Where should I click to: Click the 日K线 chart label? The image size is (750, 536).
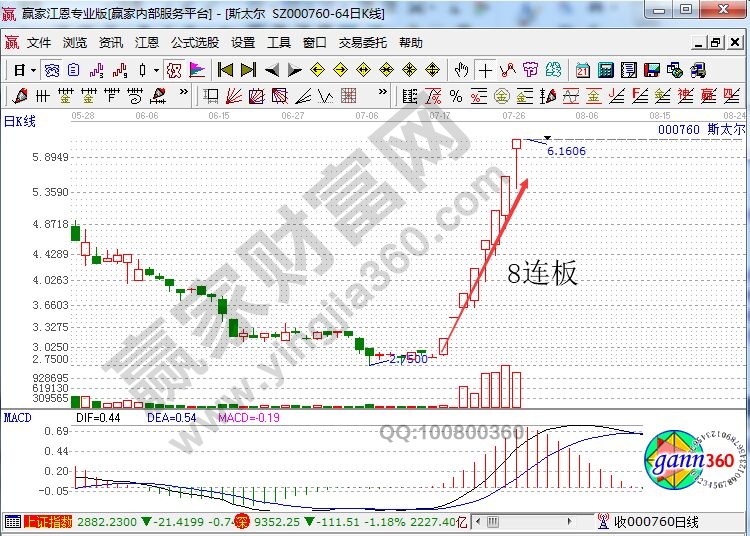(x=20, y=121)
